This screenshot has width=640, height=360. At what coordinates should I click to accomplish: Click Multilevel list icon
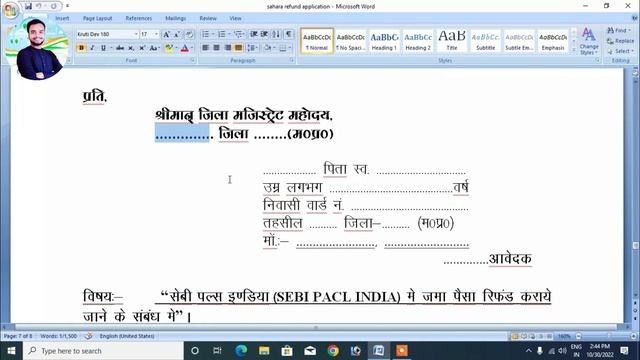point(238,34)
